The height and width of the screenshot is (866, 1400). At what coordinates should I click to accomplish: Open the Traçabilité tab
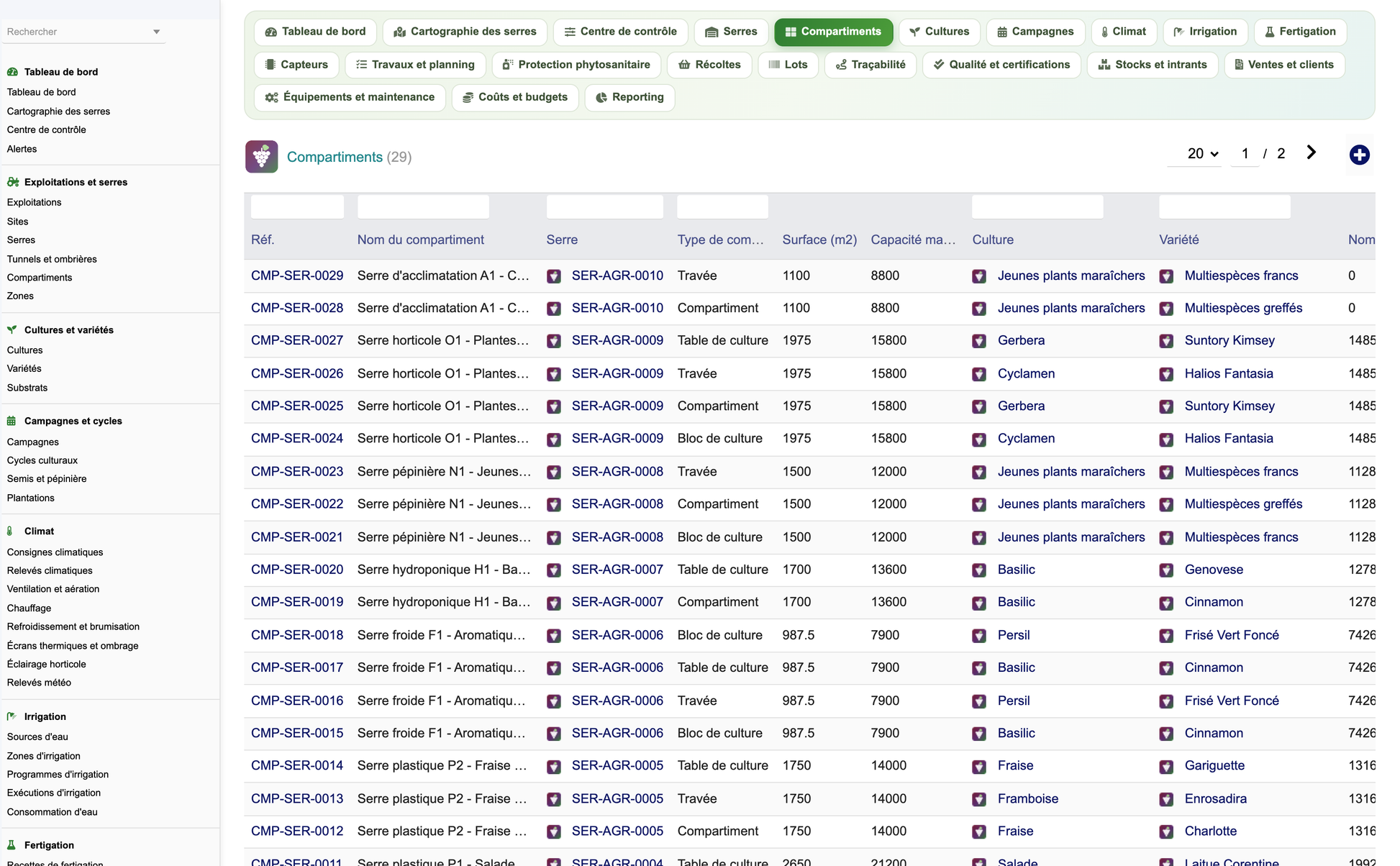[x=871, y=65]
